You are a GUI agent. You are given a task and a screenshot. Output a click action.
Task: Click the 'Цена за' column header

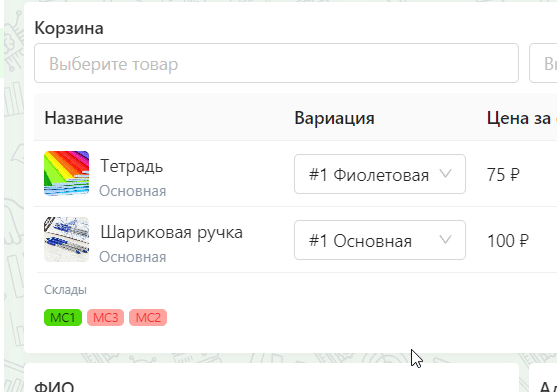tap(519, 118)
